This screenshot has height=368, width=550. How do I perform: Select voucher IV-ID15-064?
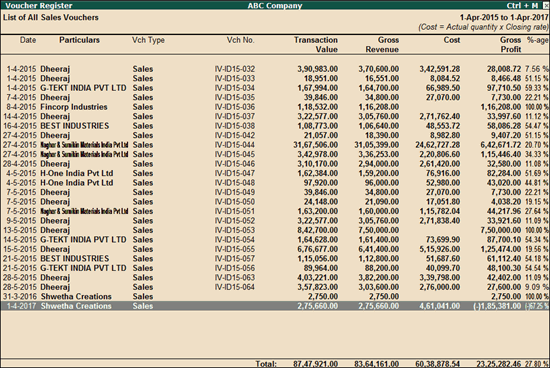pos(235,287)
